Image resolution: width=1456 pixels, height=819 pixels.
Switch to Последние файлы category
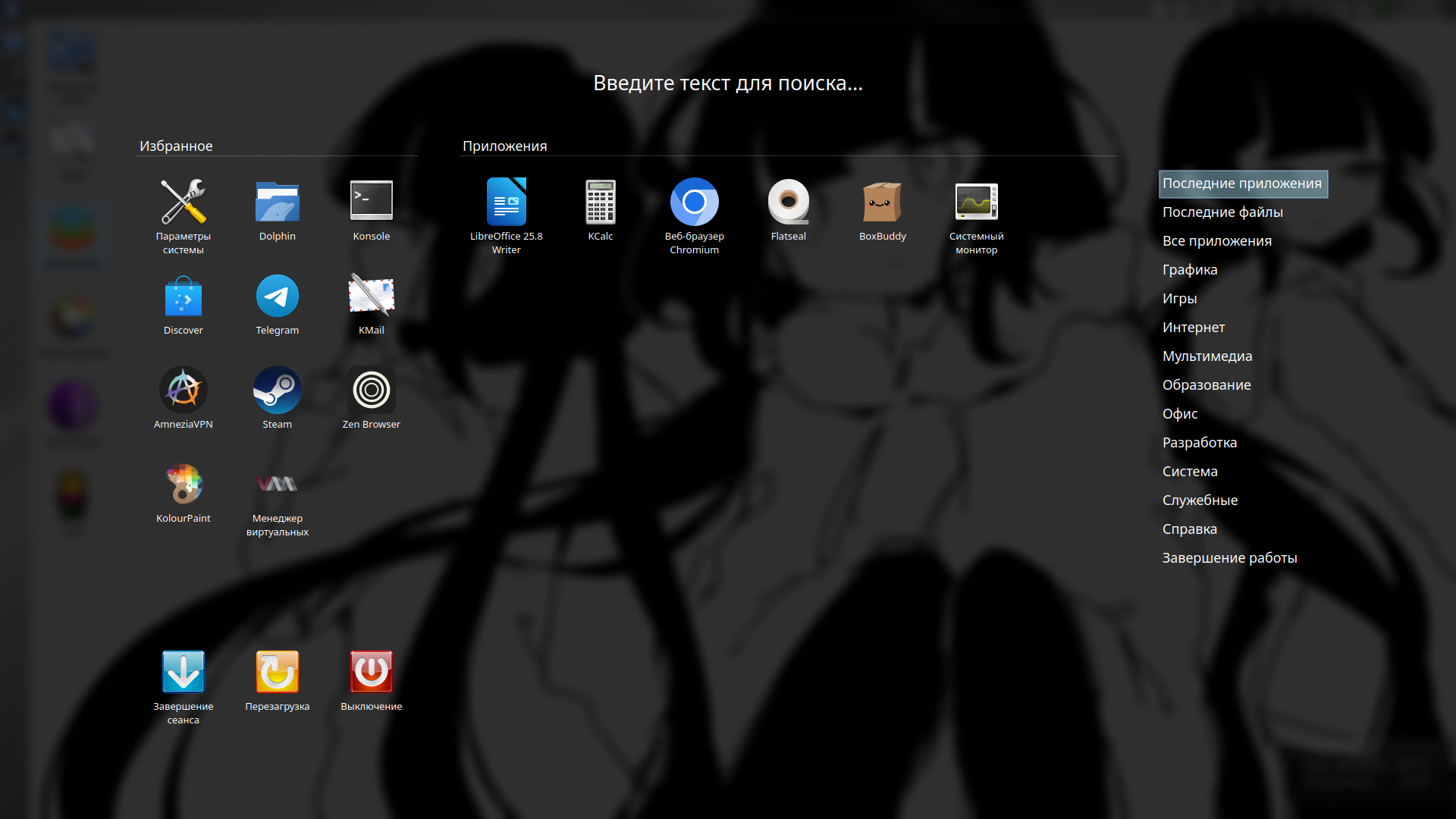pyautogui.click(x=1222, y=212)
